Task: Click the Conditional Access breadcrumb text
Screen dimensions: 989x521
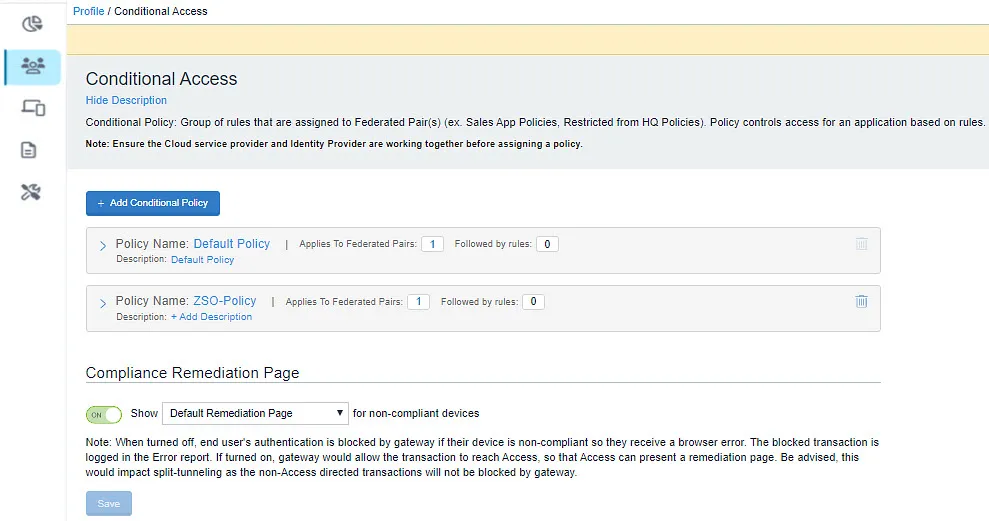Action: (161, 11)
